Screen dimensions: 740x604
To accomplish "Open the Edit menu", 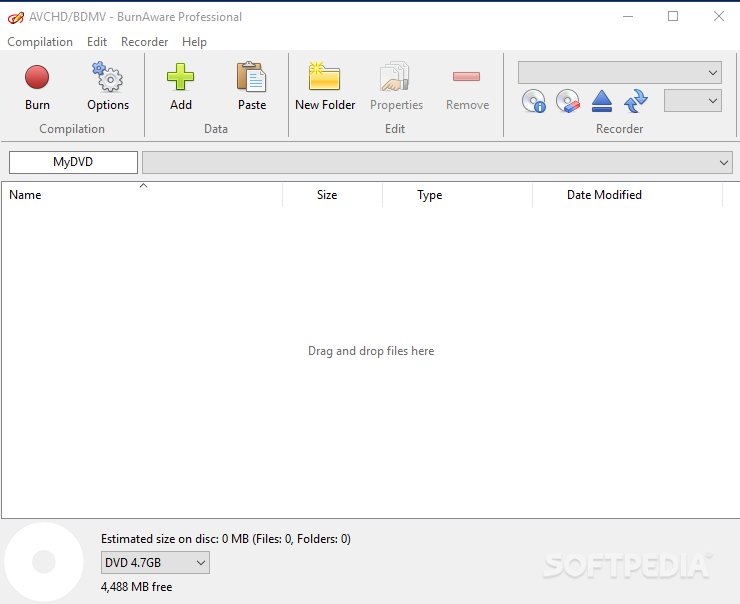I will coord(97,42).
